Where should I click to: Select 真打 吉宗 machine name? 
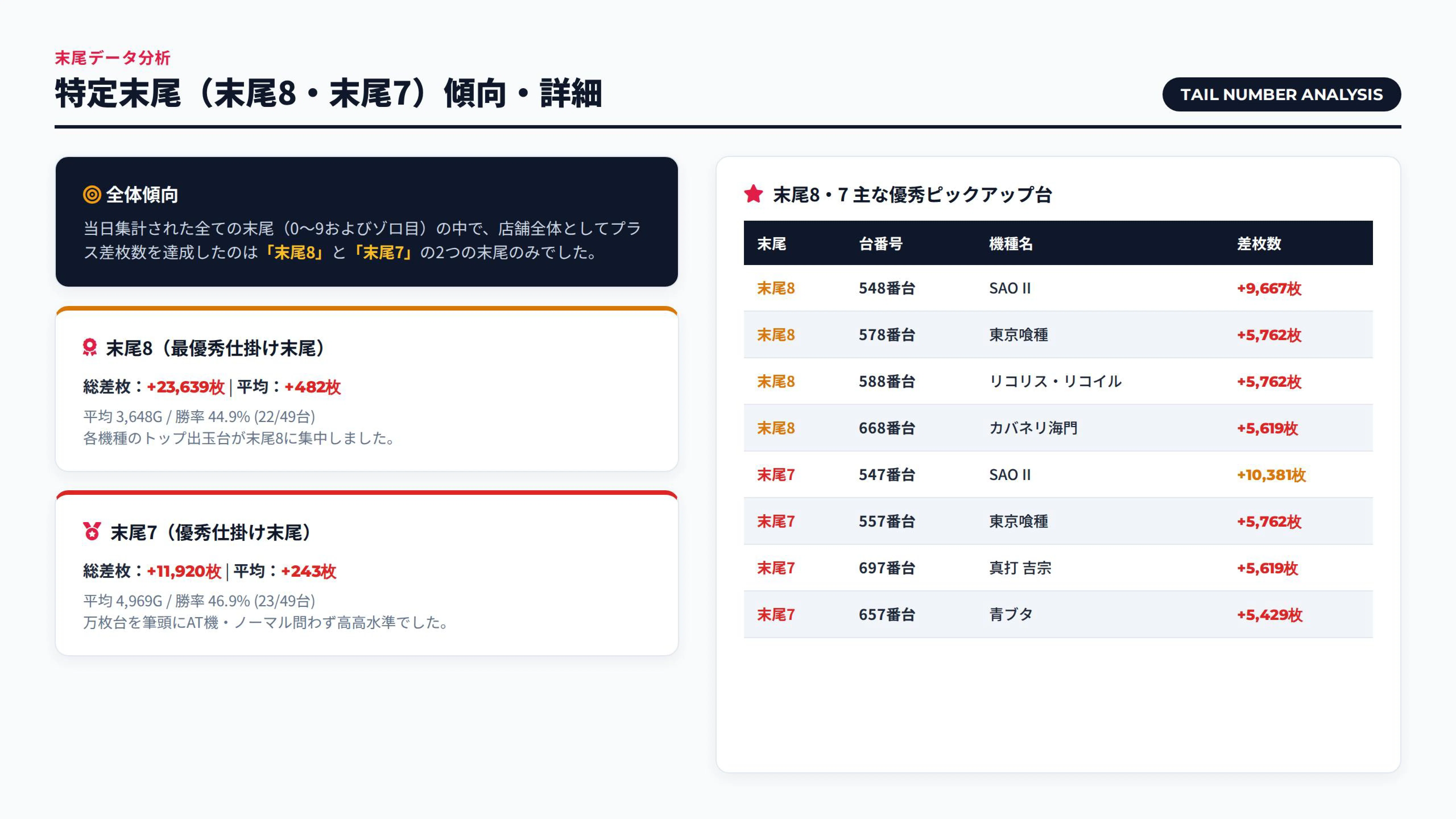(1020, 568)
